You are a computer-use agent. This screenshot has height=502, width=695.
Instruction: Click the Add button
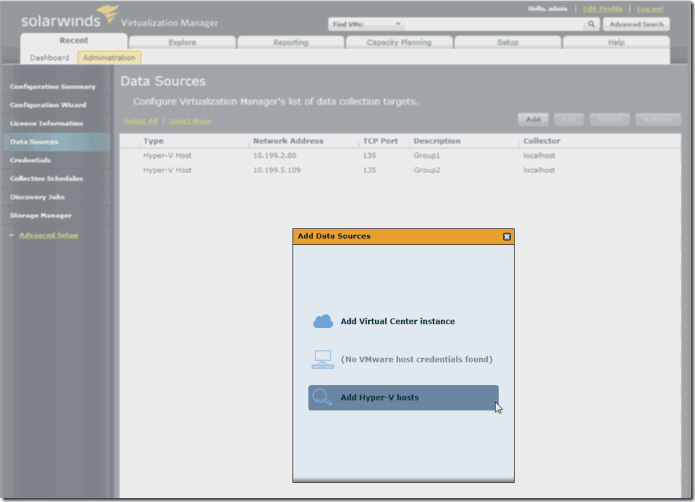point(533,120)
